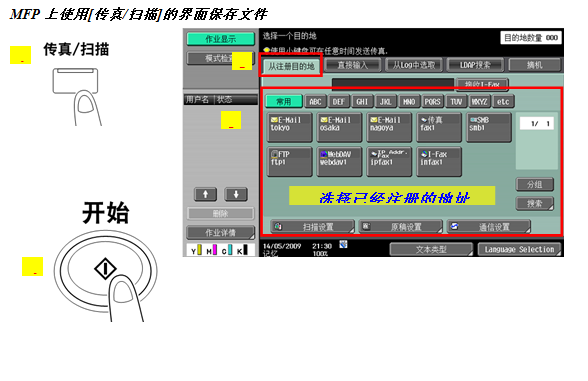This screenshot has height=381, width=588.
Task: Choose the smb1 SMB destination
Action: point(489,128)
